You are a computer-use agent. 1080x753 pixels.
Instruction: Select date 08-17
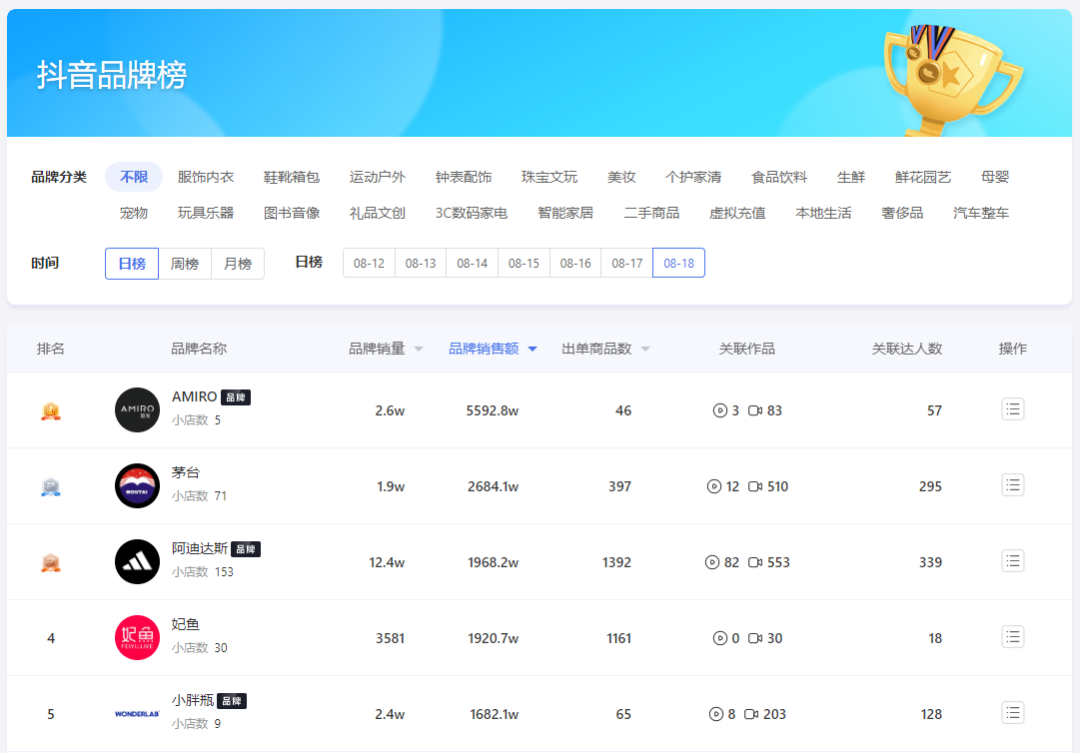pyautogui.click(x=627, y=263)
